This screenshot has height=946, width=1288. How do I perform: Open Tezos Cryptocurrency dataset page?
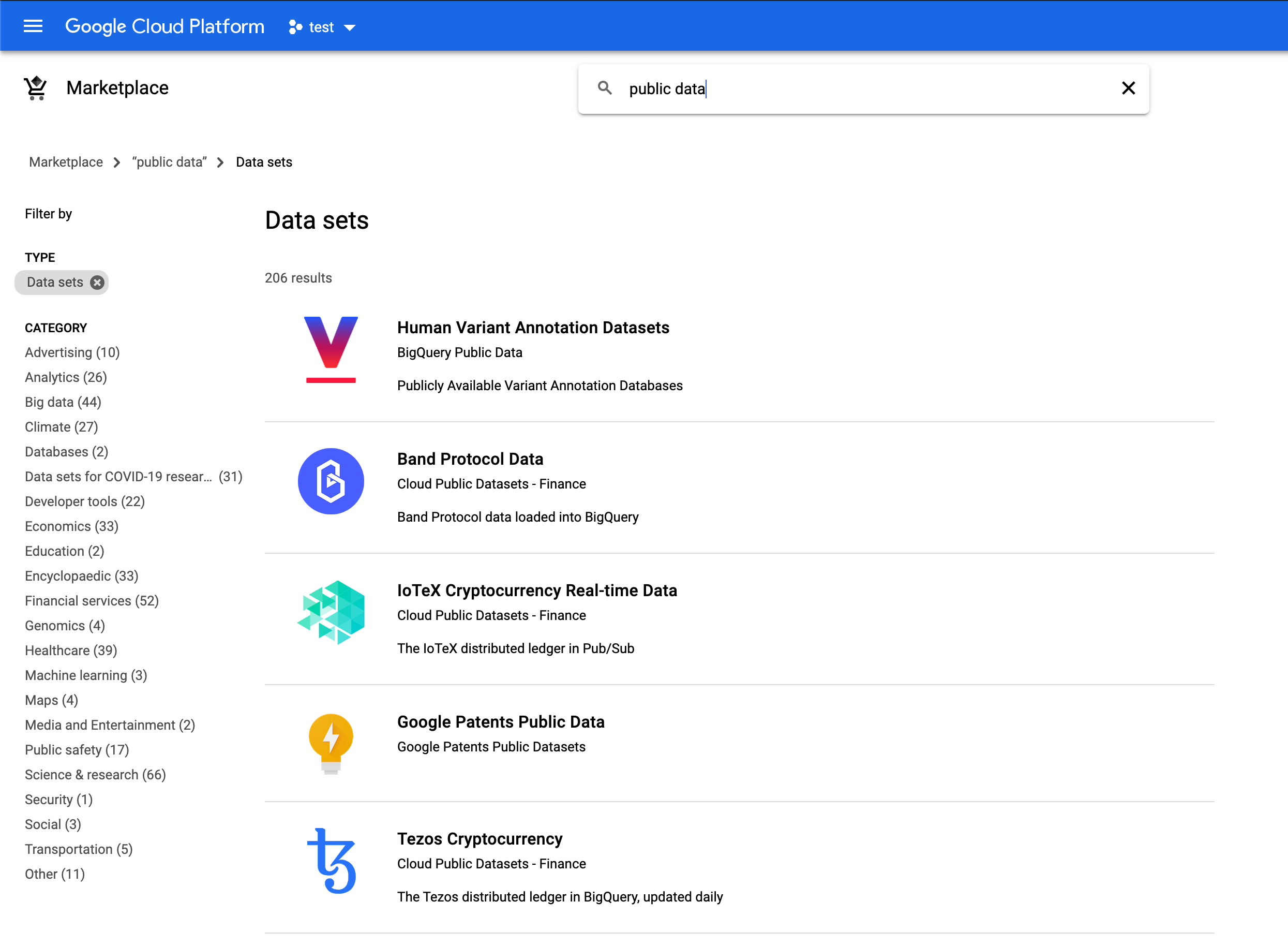480,838
